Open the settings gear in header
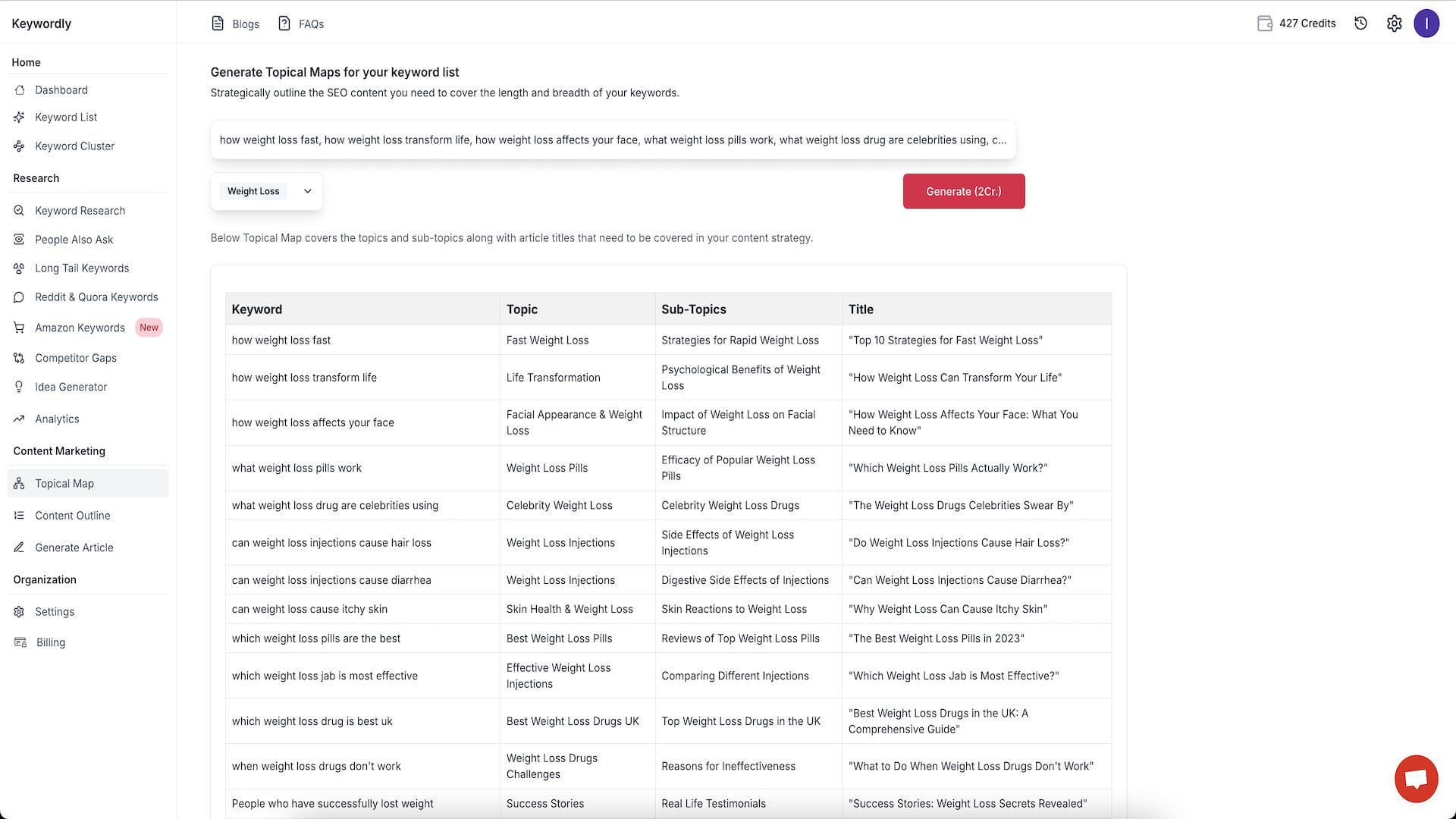This screenshot has height=819, width=1456. click(x=1394, y=24)
